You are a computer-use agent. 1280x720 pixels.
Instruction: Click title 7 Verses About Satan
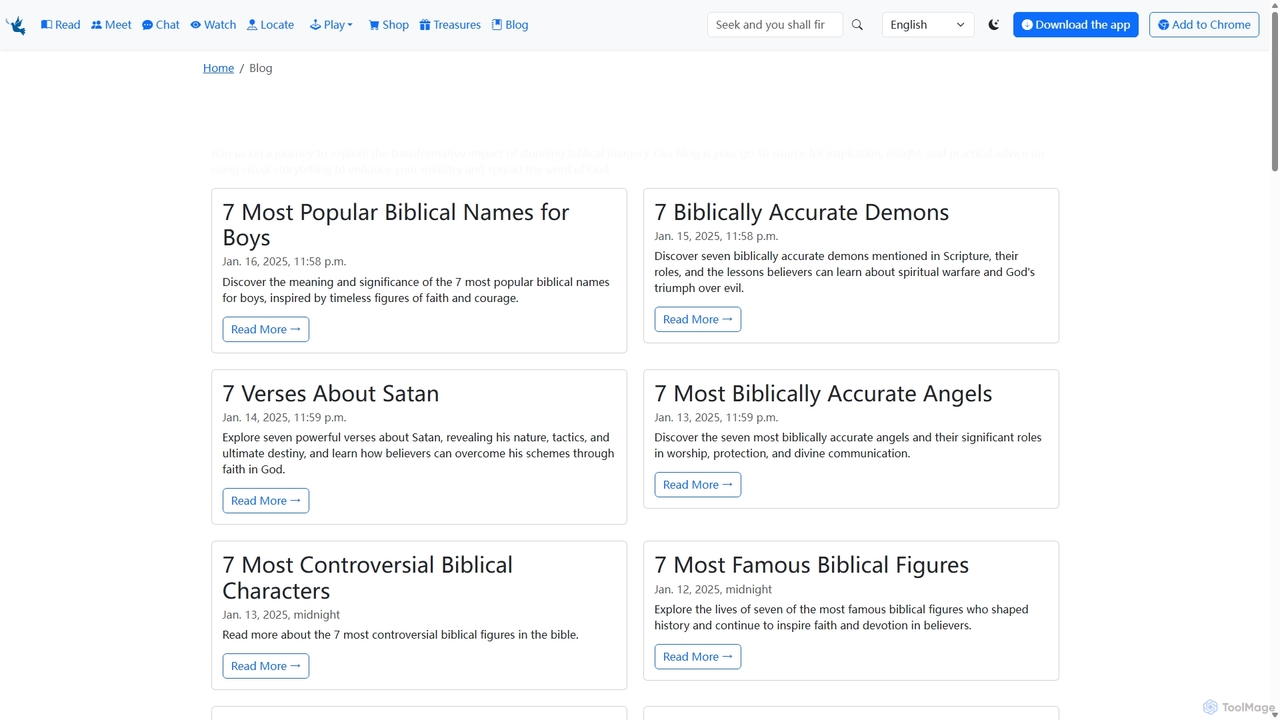331,393
